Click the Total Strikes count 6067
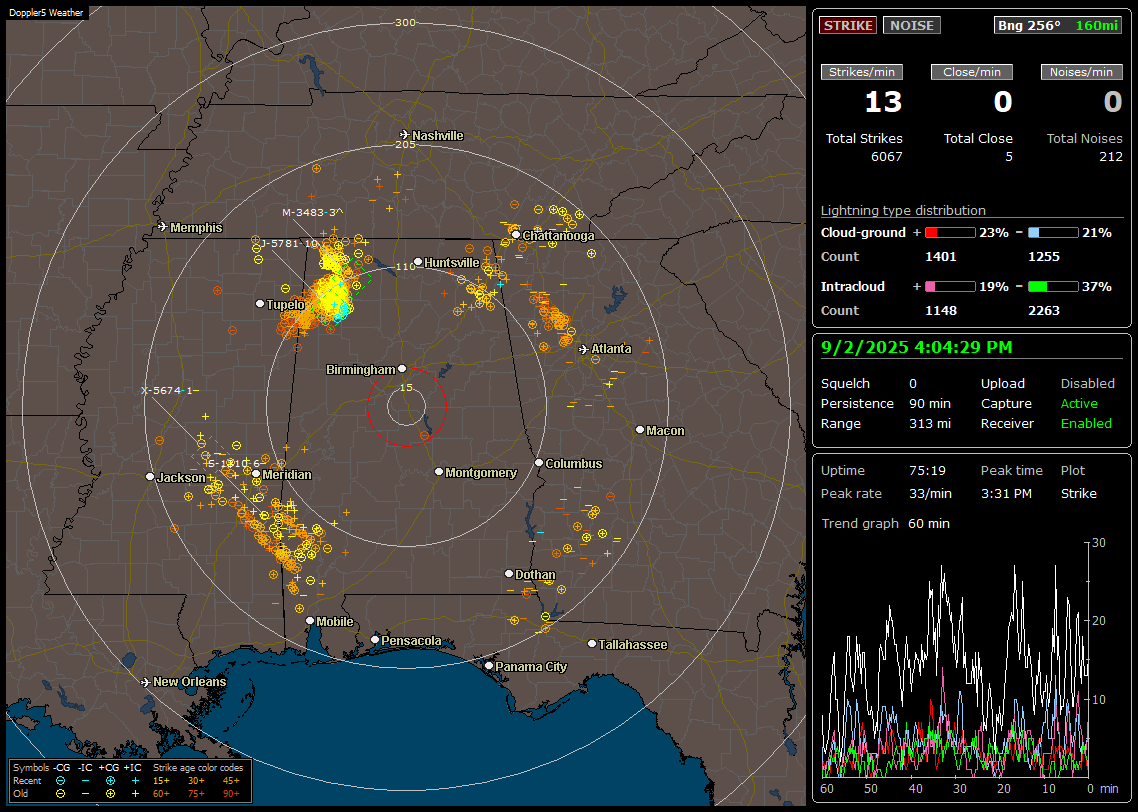 coord(887,157)
